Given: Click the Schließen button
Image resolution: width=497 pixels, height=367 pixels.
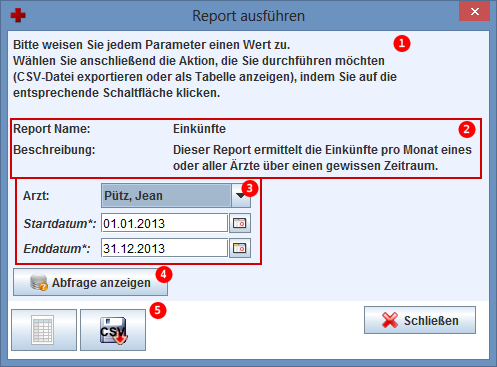Looking at the screenshot, I should (420, 320).
